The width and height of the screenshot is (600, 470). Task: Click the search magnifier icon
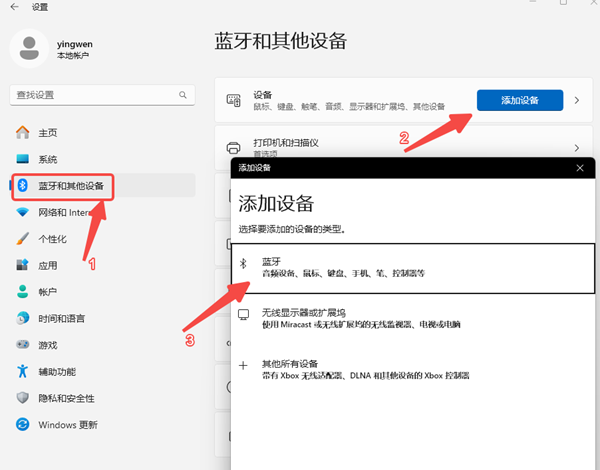[183, 94]
